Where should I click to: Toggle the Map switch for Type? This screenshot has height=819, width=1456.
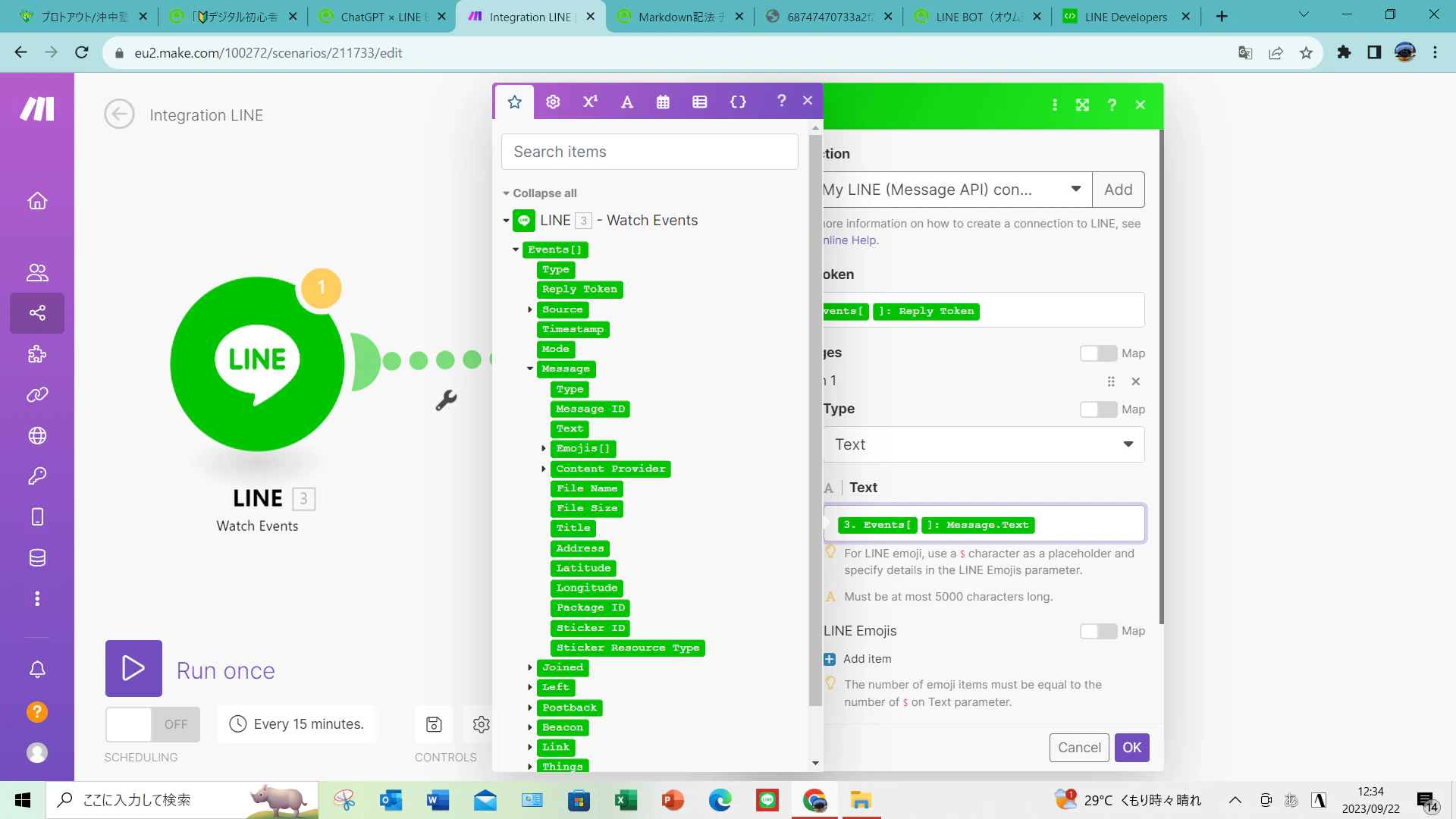1099,409
